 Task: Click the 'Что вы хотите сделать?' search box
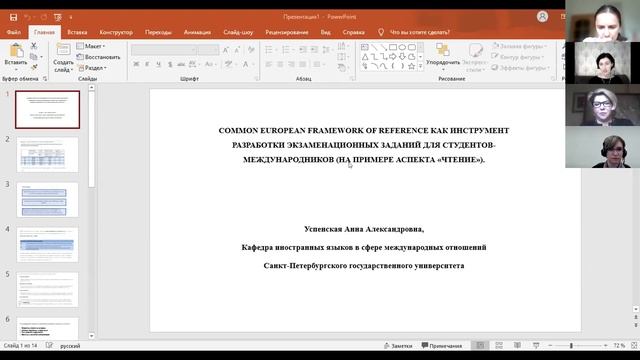pos(420,32)
